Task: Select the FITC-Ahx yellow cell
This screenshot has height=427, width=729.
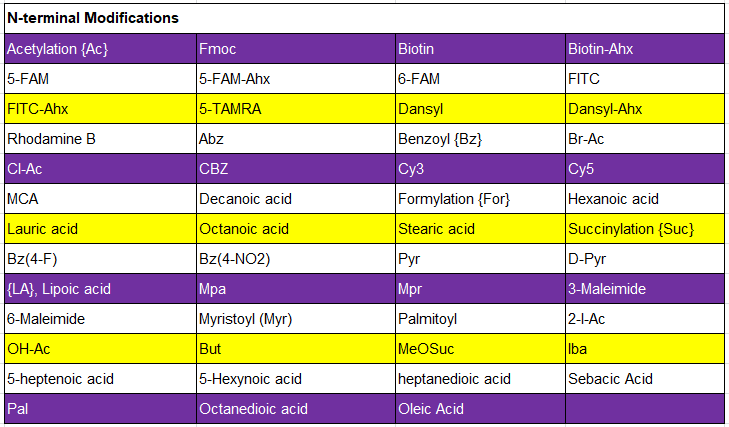Action: 100,108
